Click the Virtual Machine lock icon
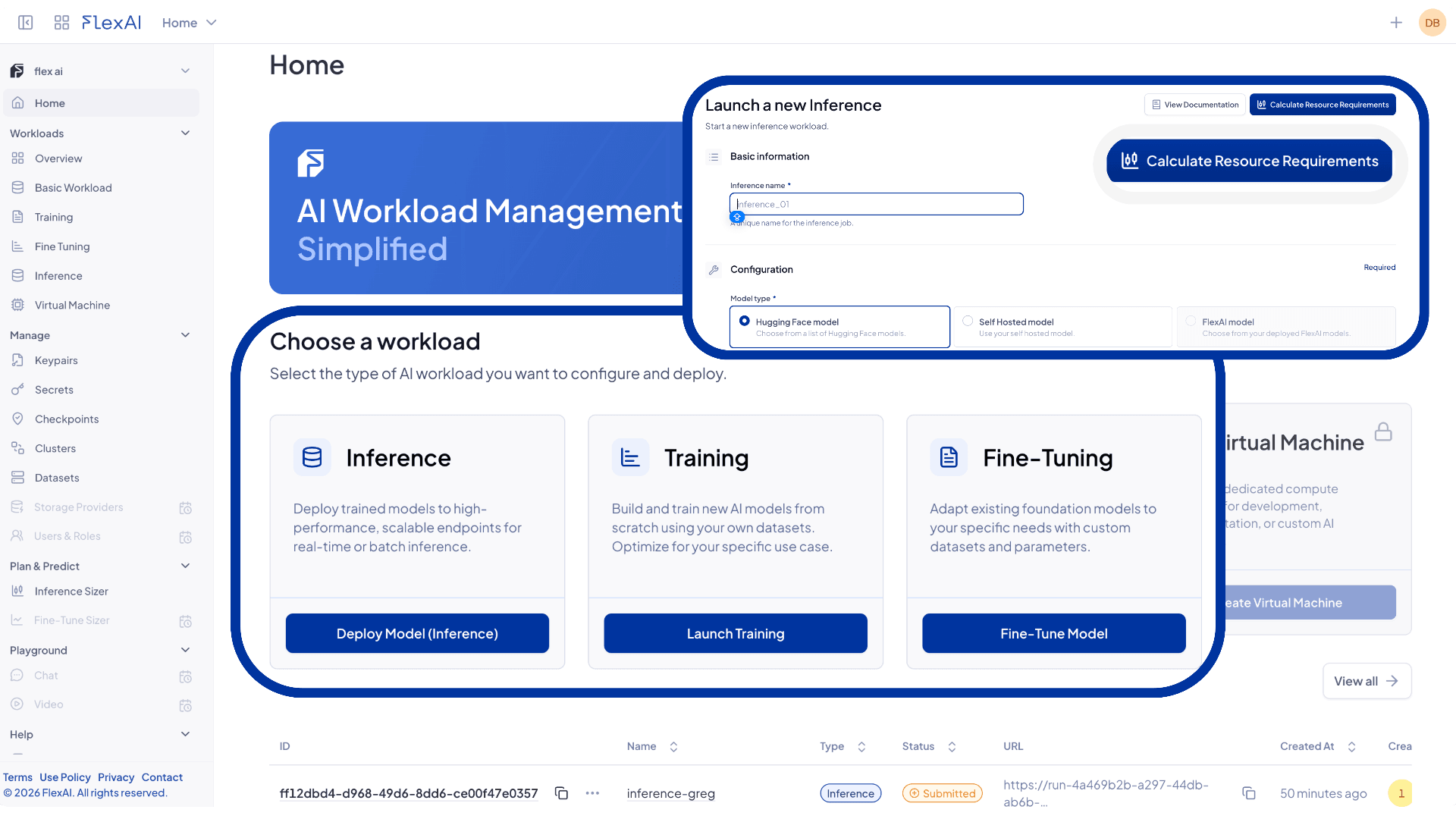Screen dimensions: 1456x819 [x=1383, y=431]
